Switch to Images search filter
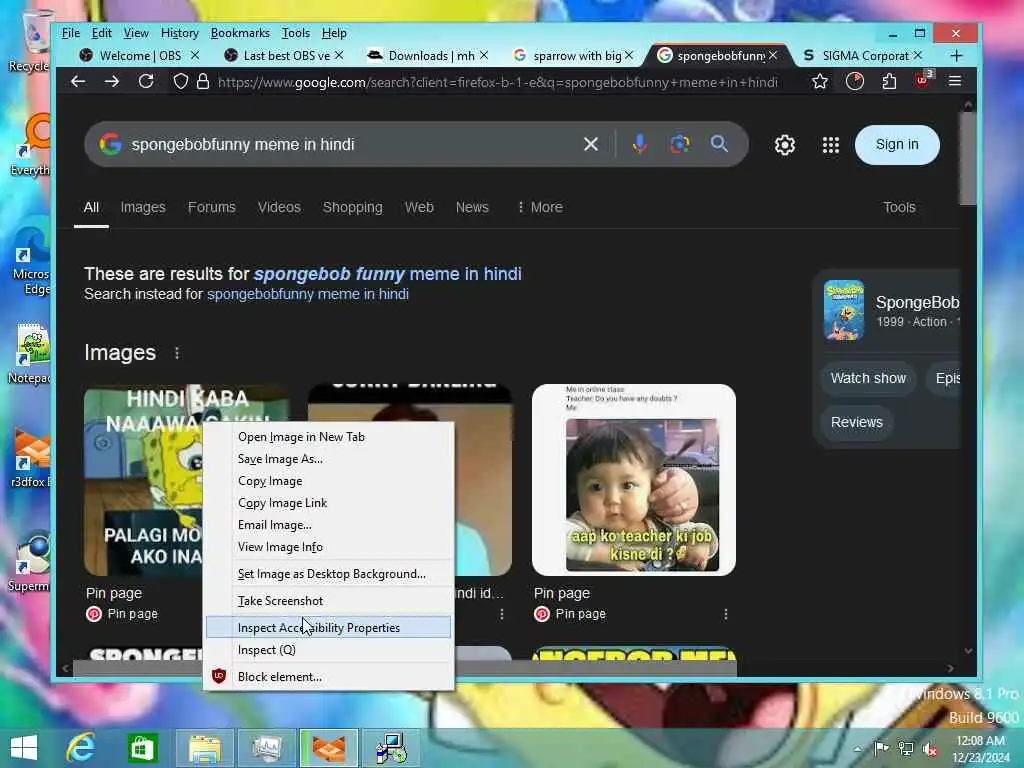This screenshot has height=768, width=1024. point(143,207)
